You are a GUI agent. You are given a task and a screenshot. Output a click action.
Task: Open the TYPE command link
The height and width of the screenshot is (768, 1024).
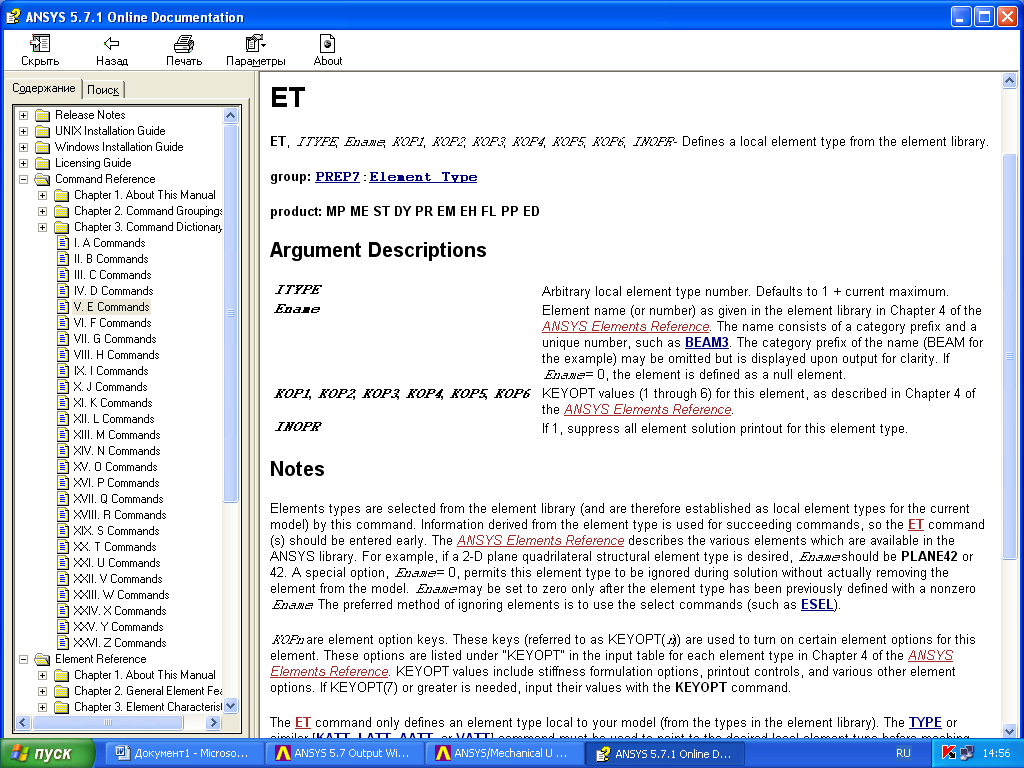coord(925,722)
